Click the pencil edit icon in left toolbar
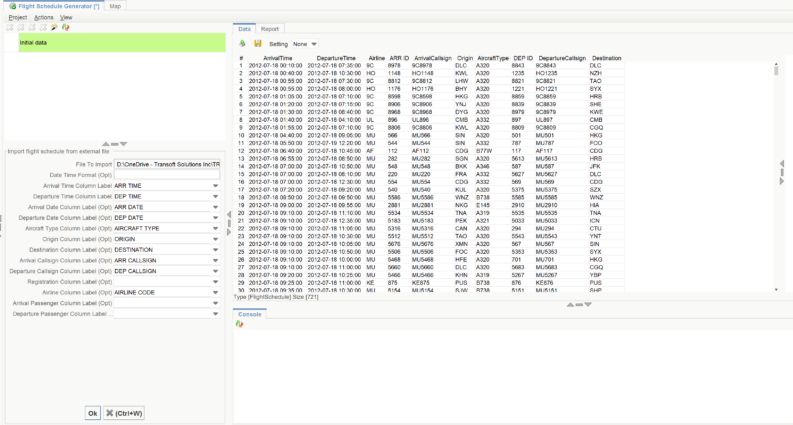The width and height of the screenshot is (793, 425). pos(54,27)
